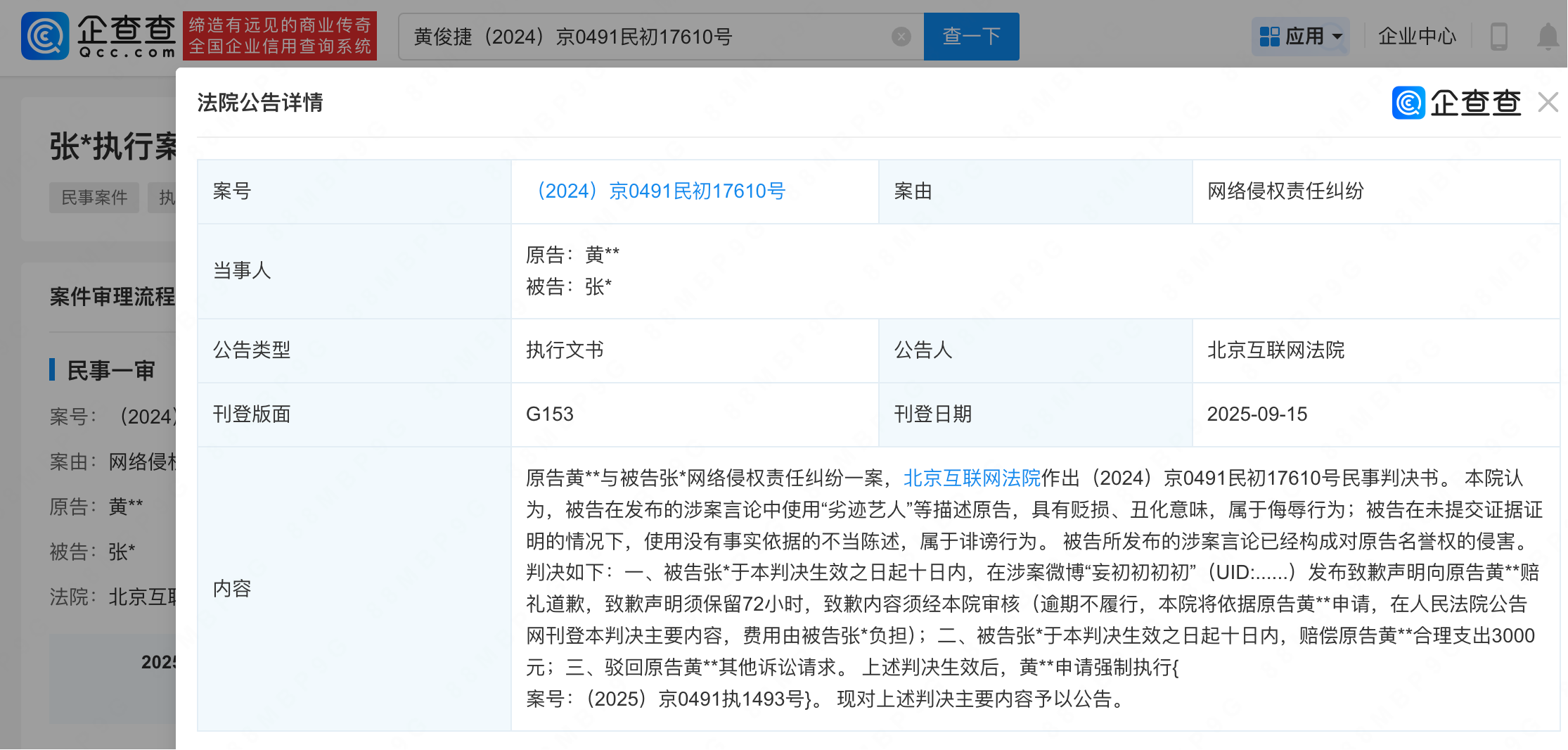1568x750 pixels.
Task: Click the mobile phone icon in the header
Action: coord(1498,37)
